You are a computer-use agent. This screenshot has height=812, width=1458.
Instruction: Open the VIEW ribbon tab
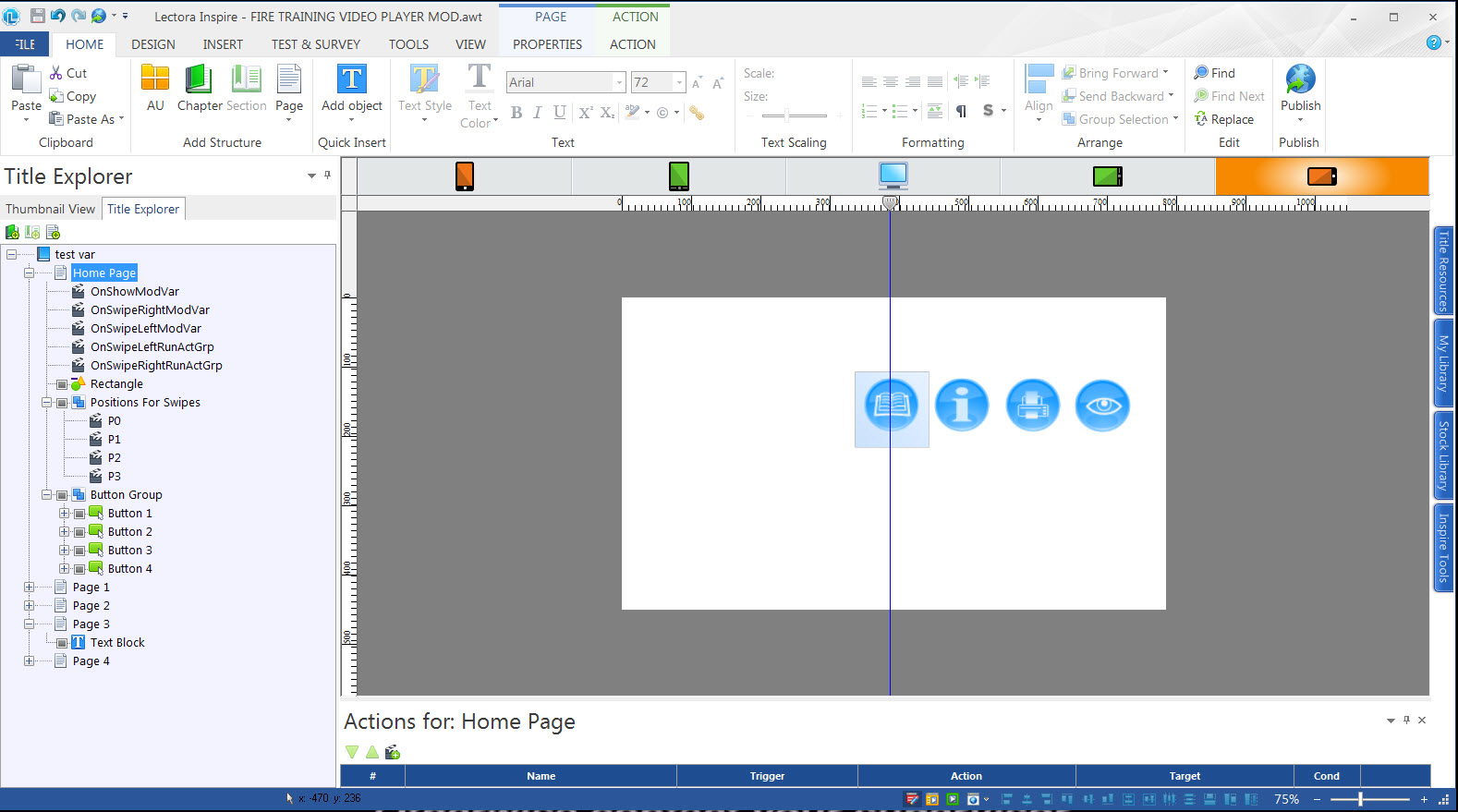(470, 44)
